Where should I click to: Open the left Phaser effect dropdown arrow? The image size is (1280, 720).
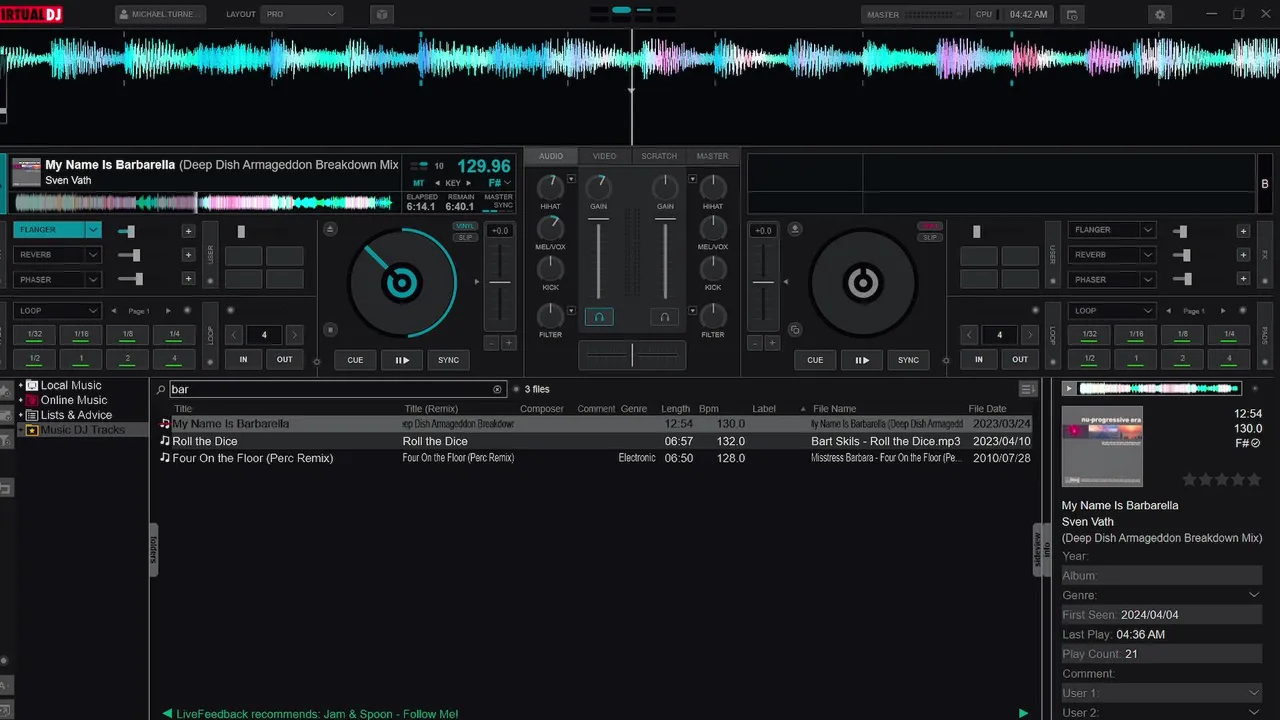click(x=93, y=280)
